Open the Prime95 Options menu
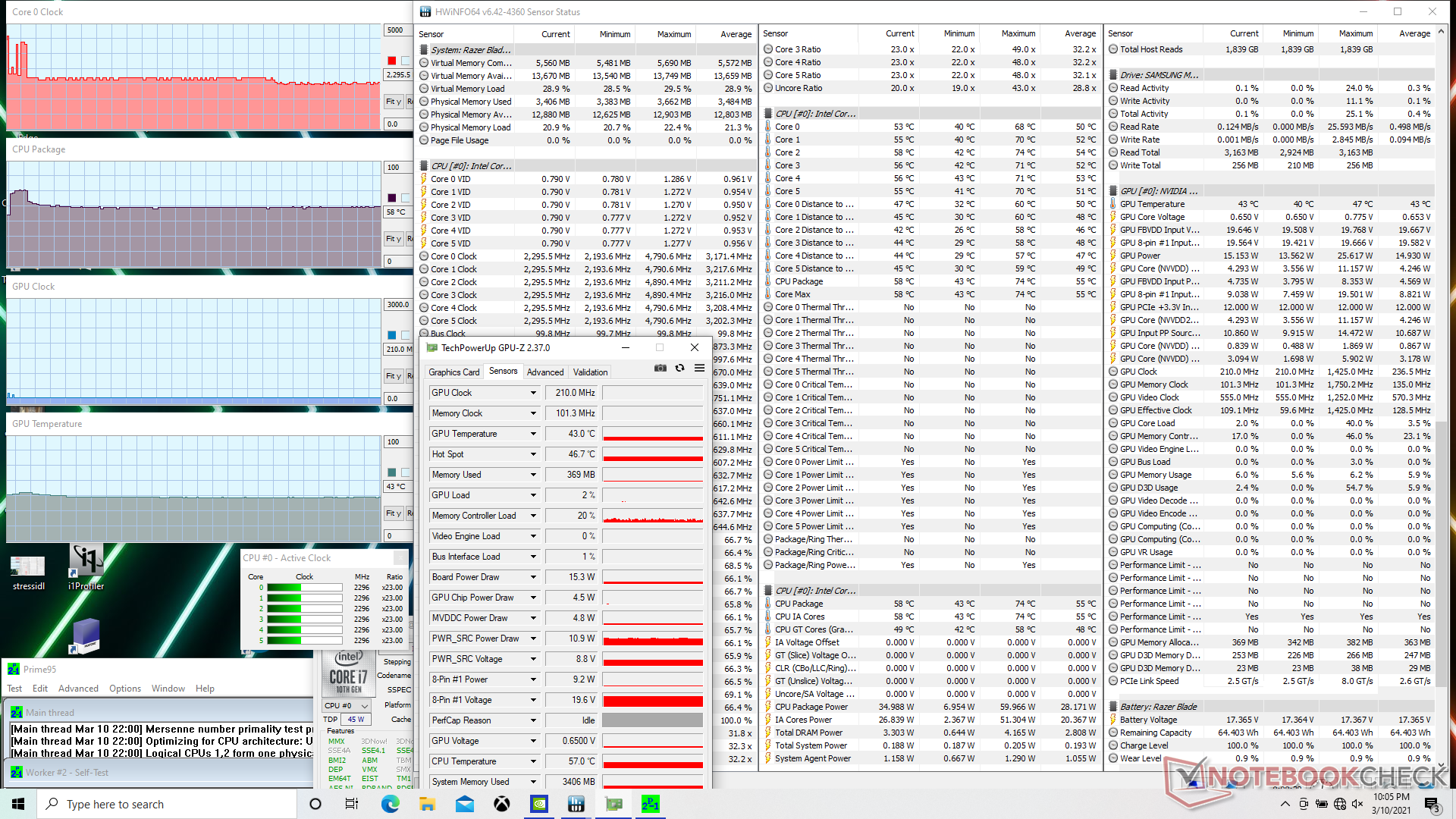 (x=124, y=689)
